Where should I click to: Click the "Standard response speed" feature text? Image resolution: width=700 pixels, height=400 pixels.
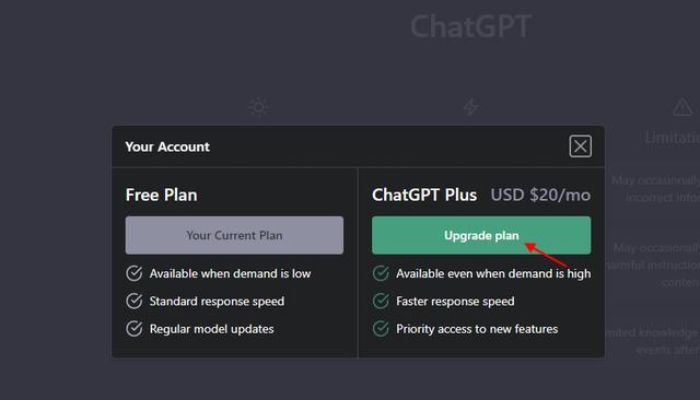tap(217, 301)
